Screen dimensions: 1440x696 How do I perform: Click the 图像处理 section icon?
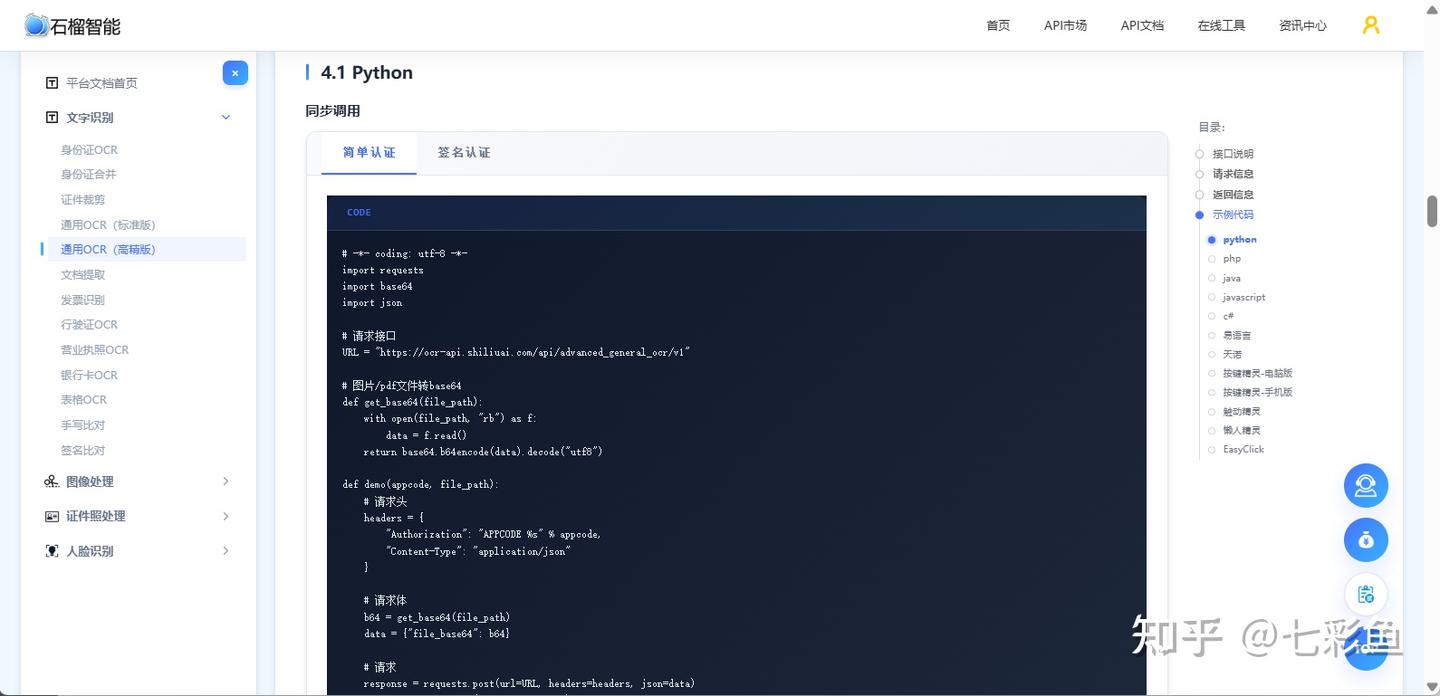point(52,482)
